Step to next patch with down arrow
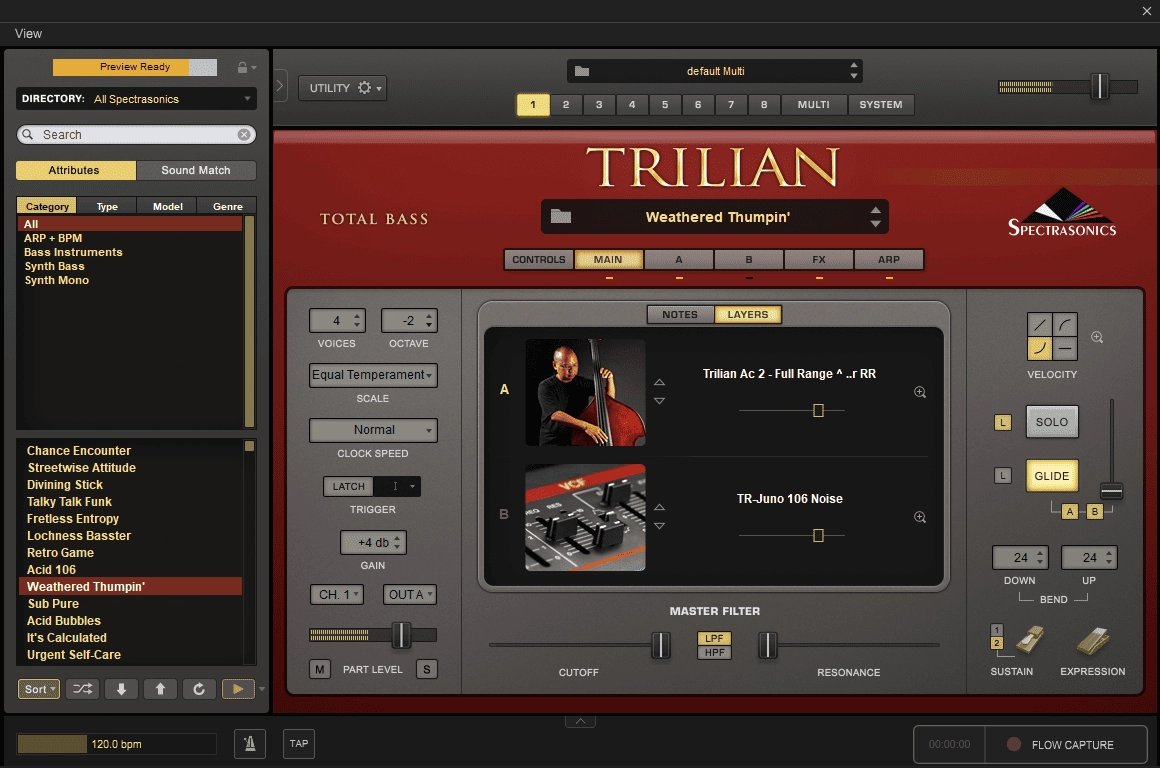Image resolution: width=1160 pixels, height=768 pixels. pos(121,689)
